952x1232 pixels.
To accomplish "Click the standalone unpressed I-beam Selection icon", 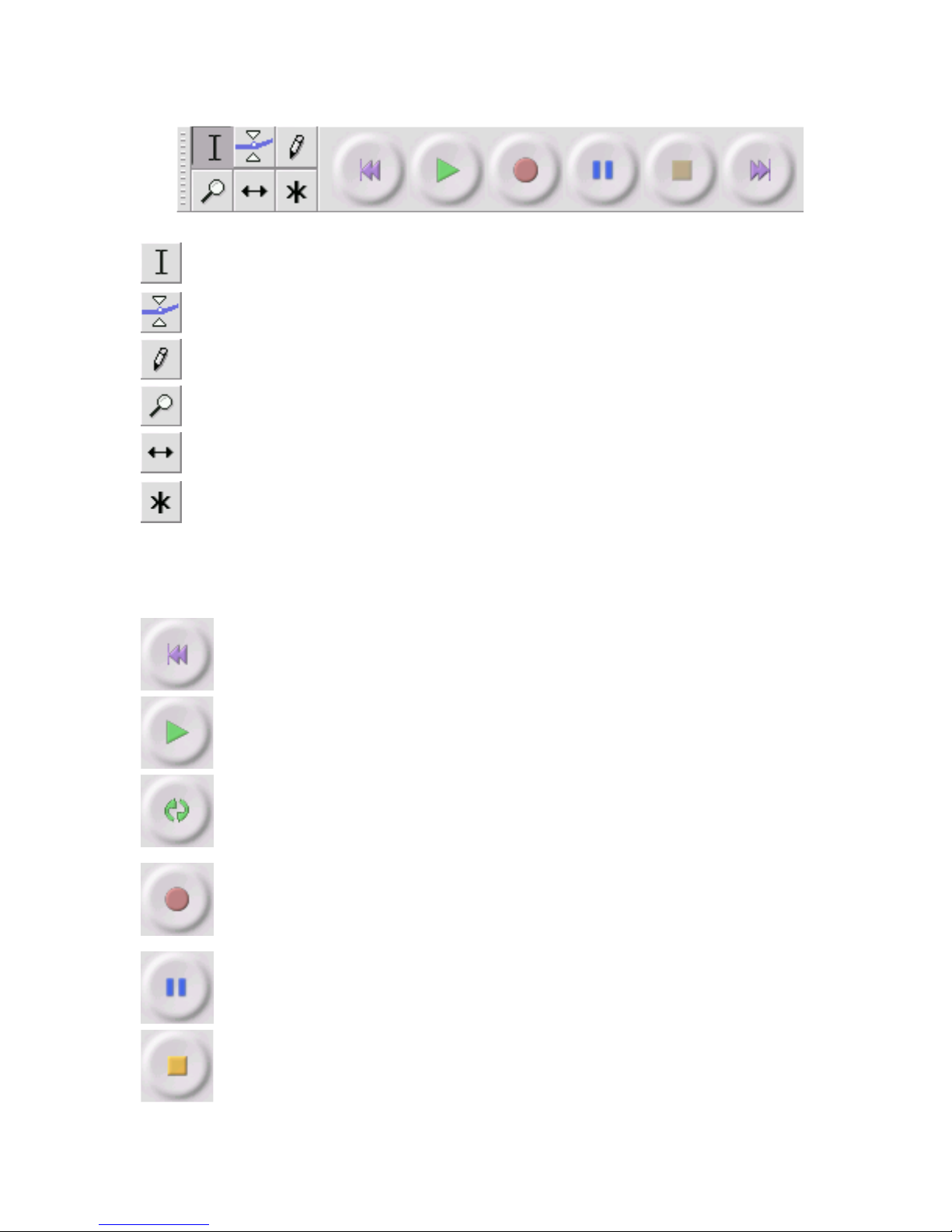I will click(161, 263).
